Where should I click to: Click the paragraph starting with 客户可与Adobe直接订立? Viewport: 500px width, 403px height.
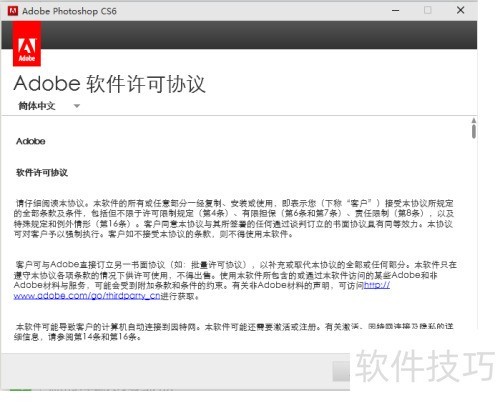click(x=235, y=280)
